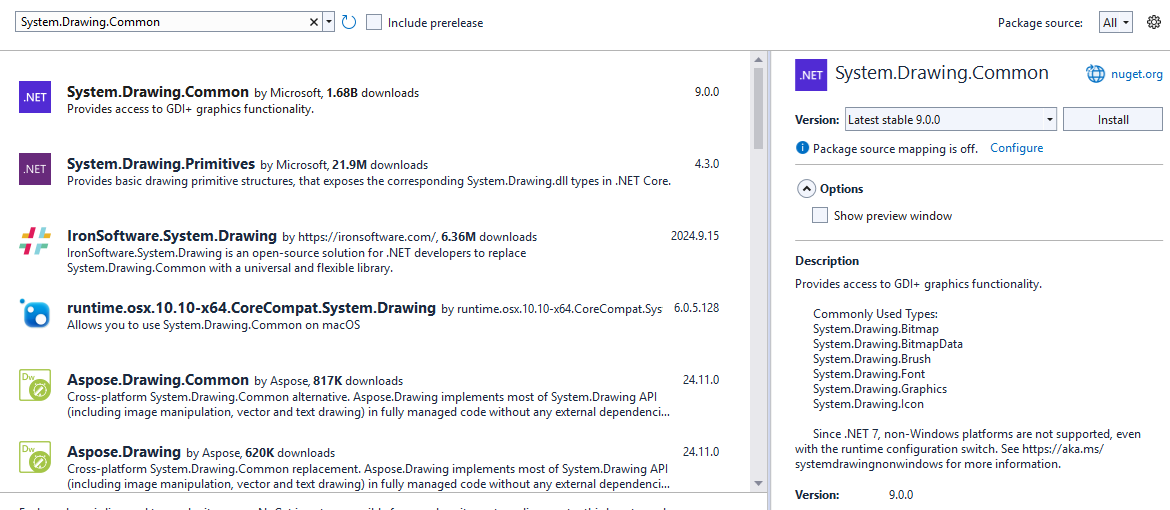Viewport: 1170px width, 510px height.
Task: Select System.Drawing.Primitives package title
Action: coord(161,164)
